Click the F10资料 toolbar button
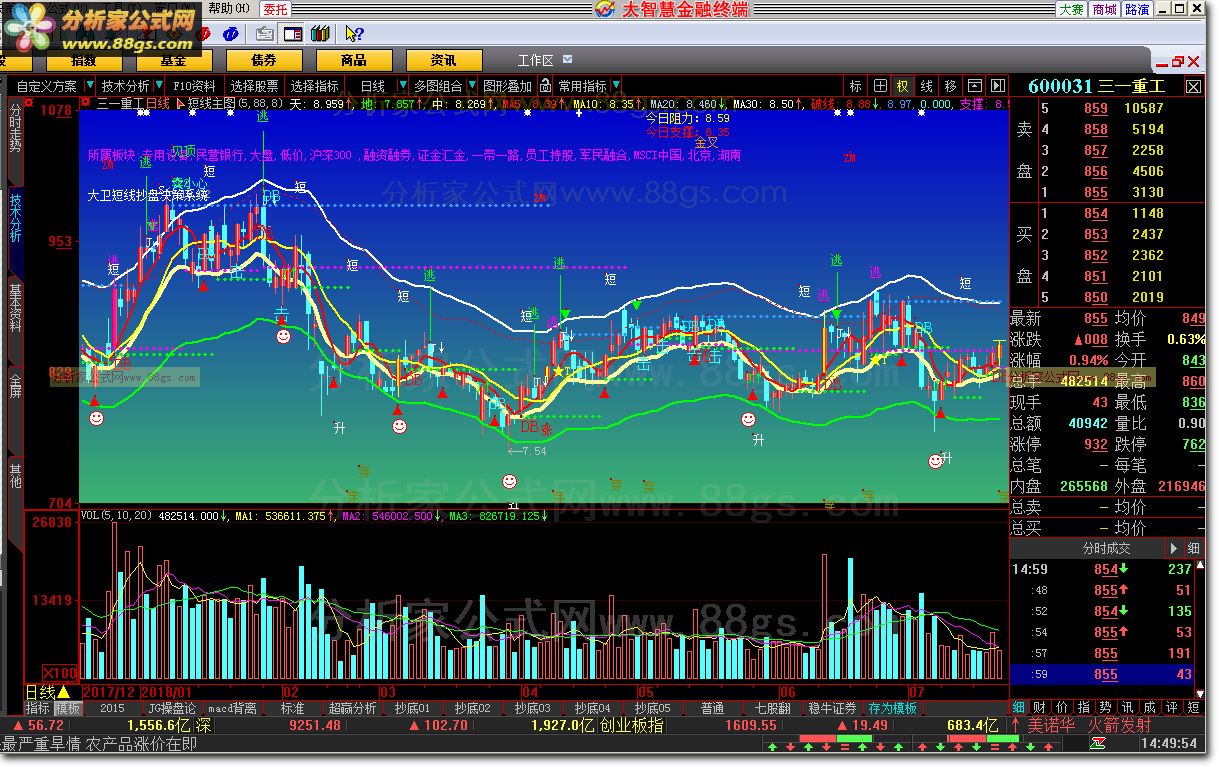The width and height of the screenshot is (1219, 767). tap(194, 86)
